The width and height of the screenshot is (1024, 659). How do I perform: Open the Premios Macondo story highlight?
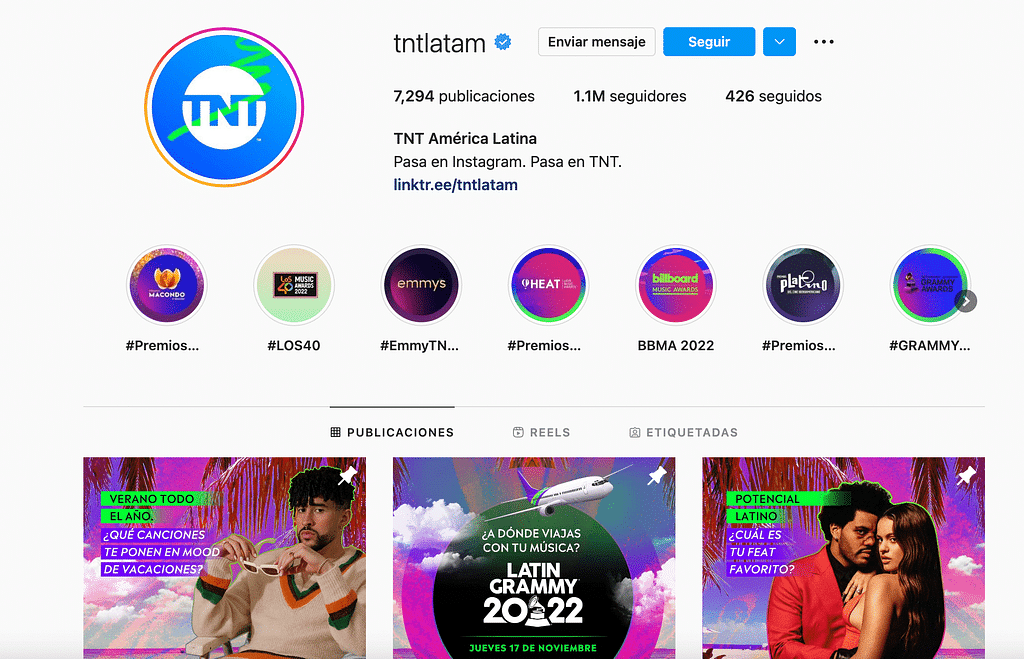pyautogui.click(x=167, y=285)
